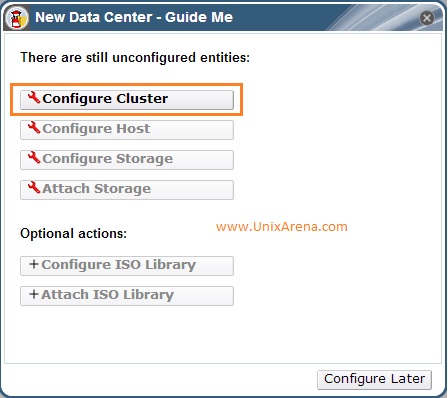Viewport: 448px width, 398px height.
Task: Click the wrench icon beside Configure Cluster
Action: click(x=34, y=98)
